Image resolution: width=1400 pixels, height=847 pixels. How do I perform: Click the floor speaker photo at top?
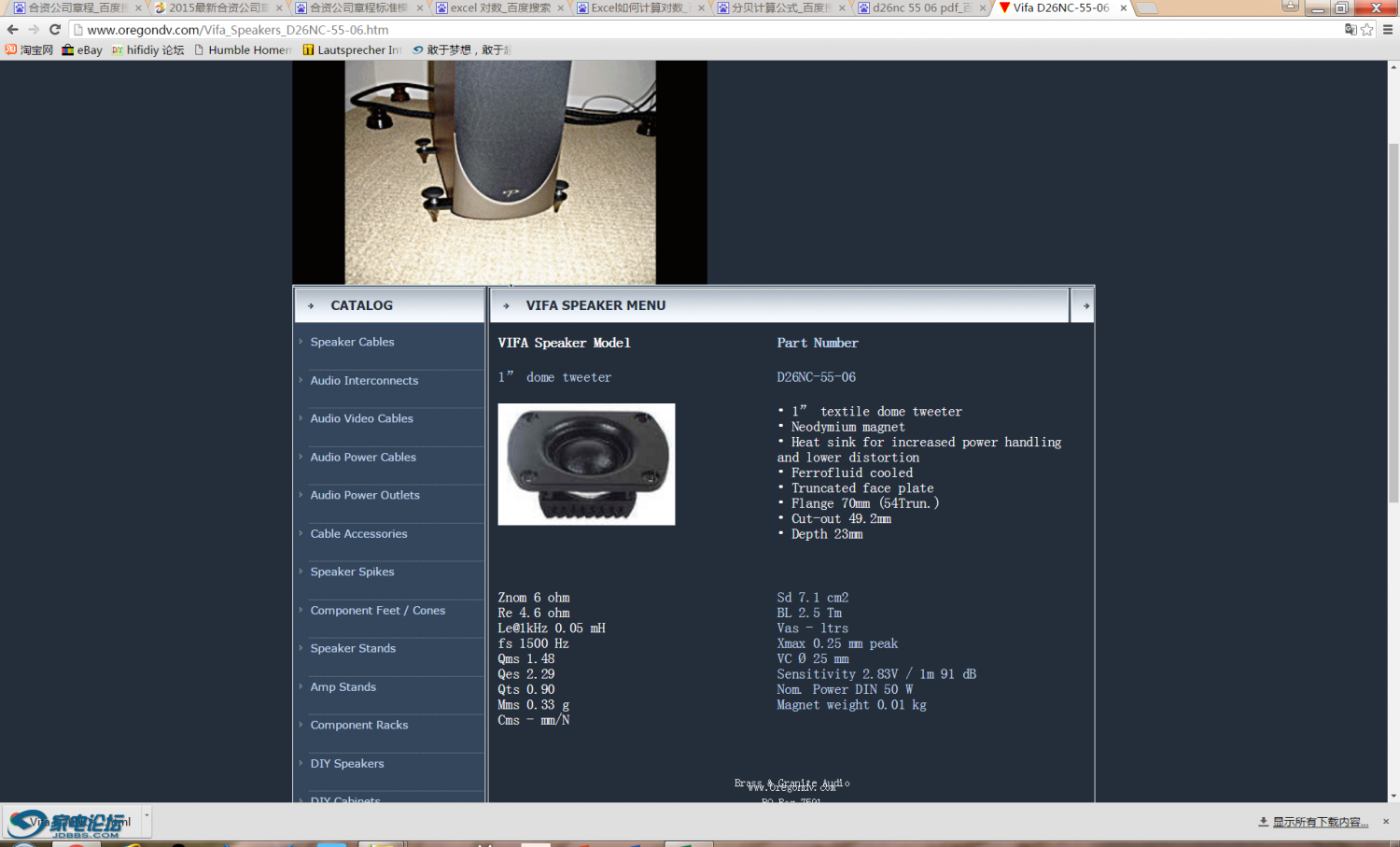click(x=499, y=173)
